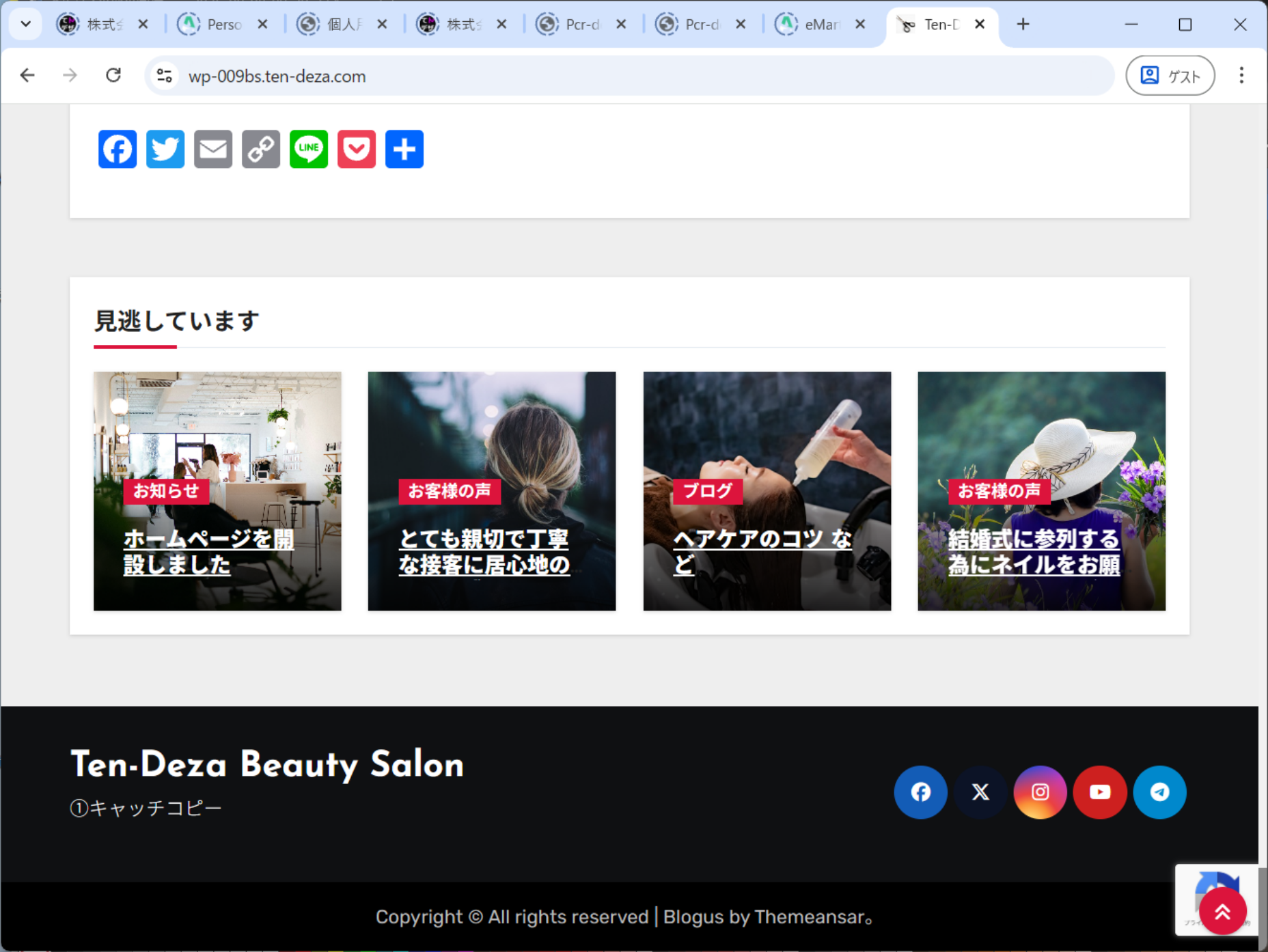Open the ヘアケアのコツ blog post link
Viewport: 1268px width, 952px height.
[x=762, y=540]
